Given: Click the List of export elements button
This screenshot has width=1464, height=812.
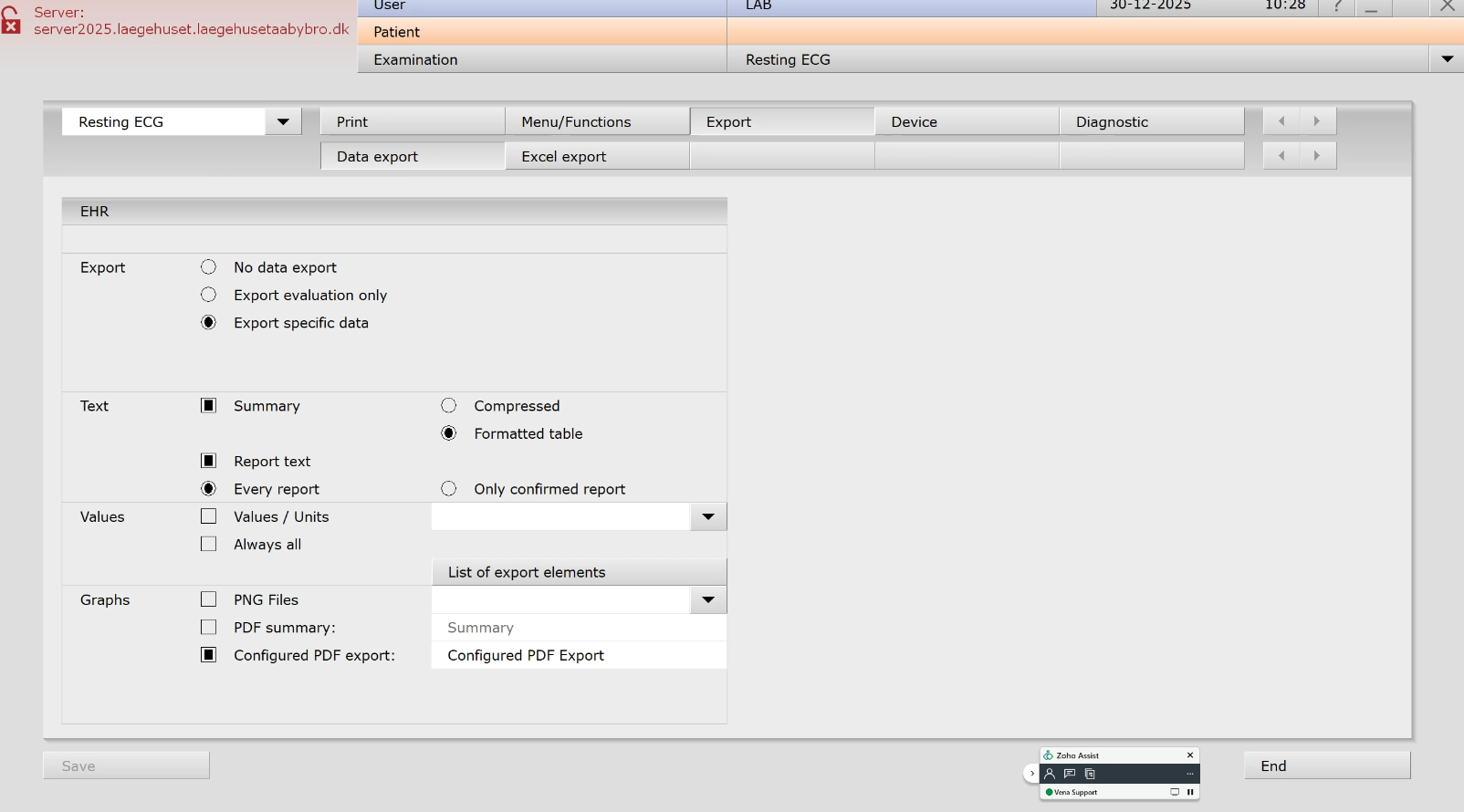Looking at the screenshot, I should [579, 572].
